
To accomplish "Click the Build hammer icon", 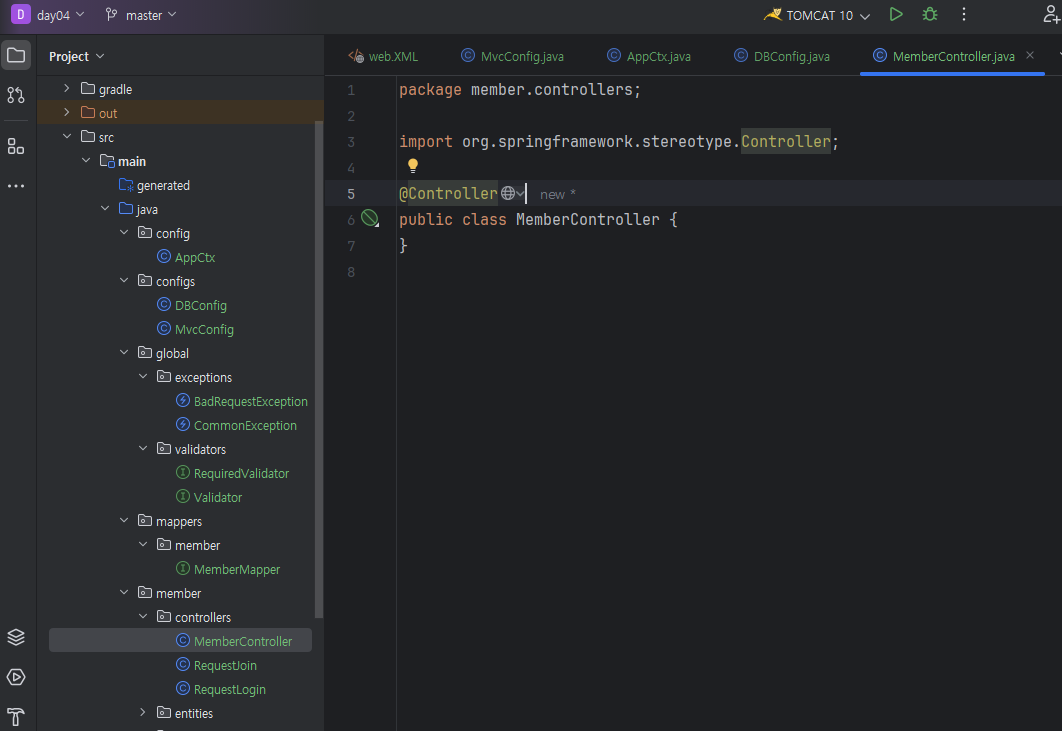I will pos(16,716).
